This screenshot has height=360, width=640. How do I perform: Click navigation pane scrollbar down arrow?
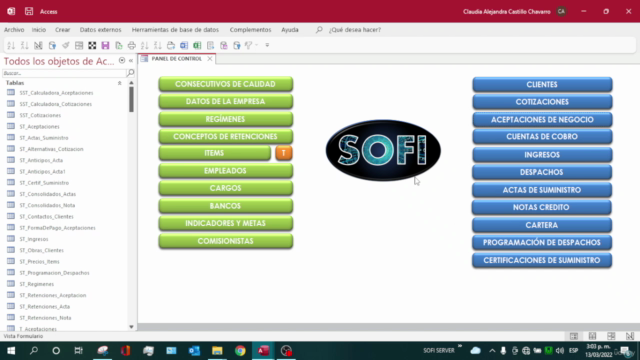click(x=131, y=327)
